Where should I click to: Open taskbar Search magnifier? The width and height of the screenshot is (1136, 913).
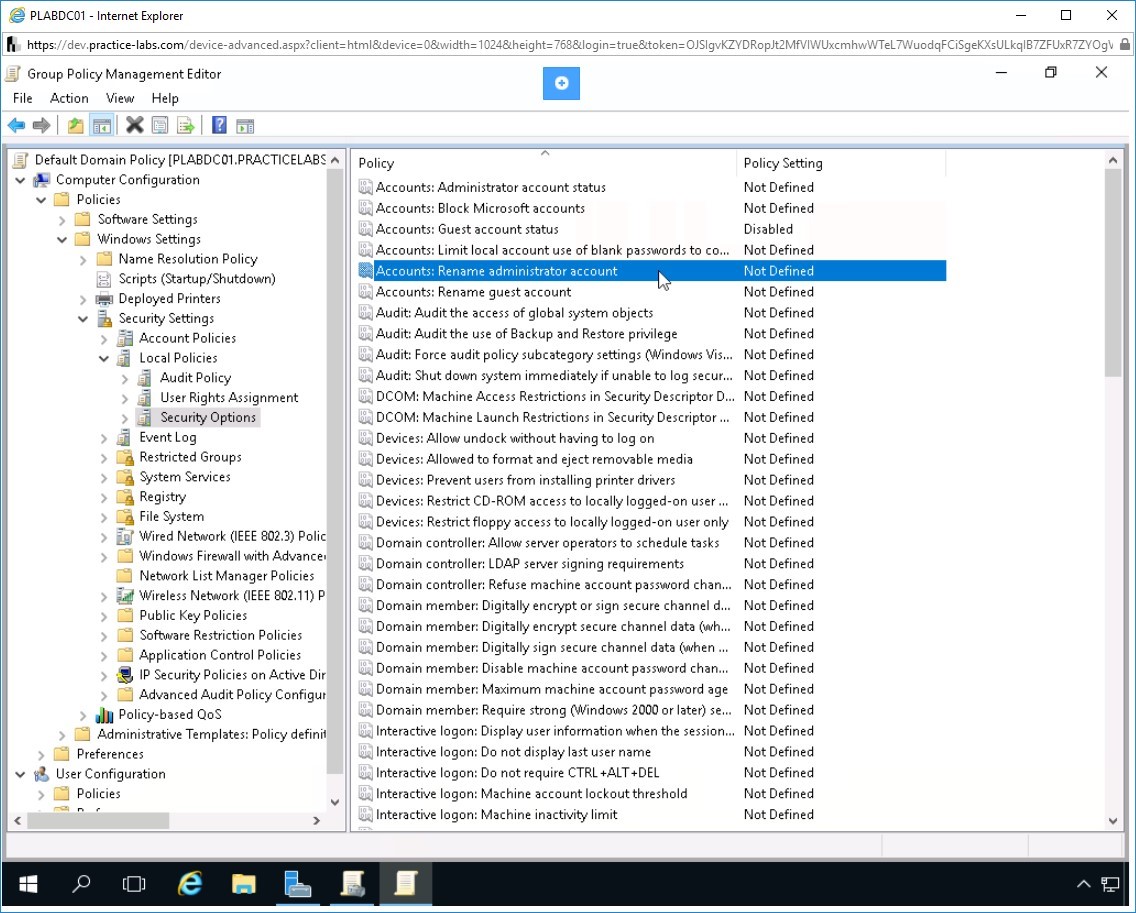click(81, 883)
